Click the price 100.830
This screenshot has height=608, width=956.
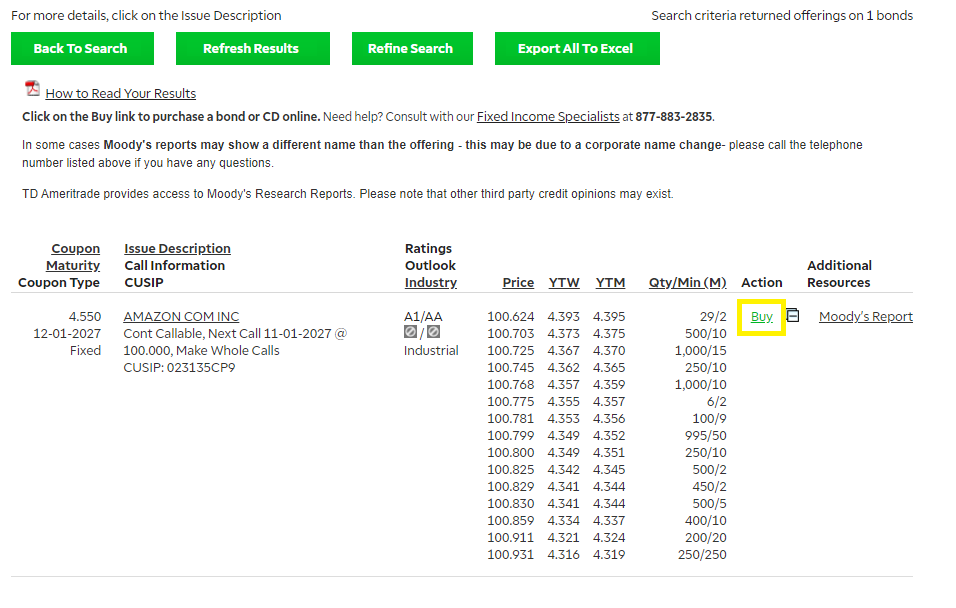pos(510,505)
